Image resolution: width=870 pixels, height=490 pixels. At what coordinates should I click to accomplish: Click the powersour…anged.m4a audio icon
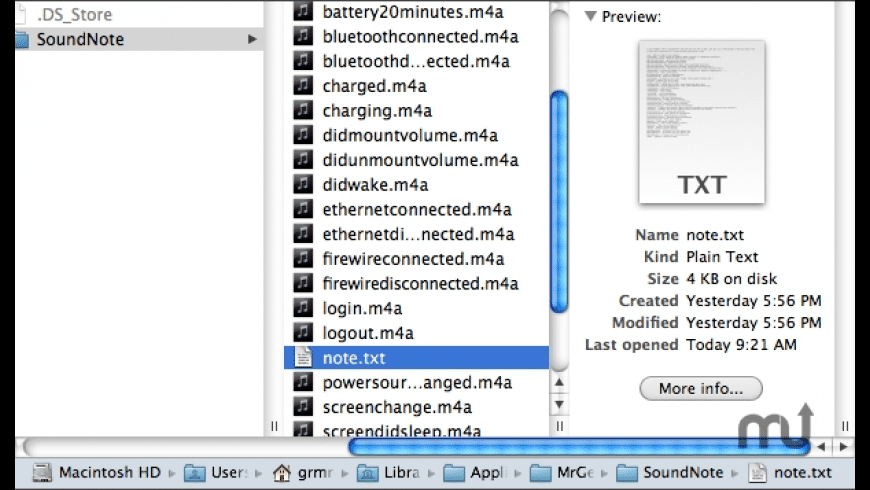click(x=303, y=382)
